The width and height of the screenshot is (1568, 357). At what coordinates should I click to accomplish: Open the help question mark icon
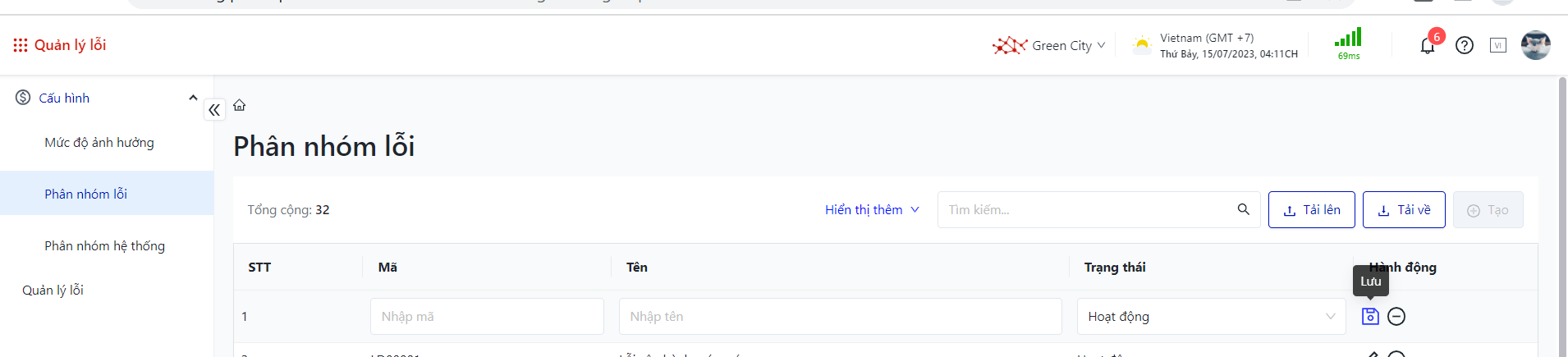(x=1465, y=45)
